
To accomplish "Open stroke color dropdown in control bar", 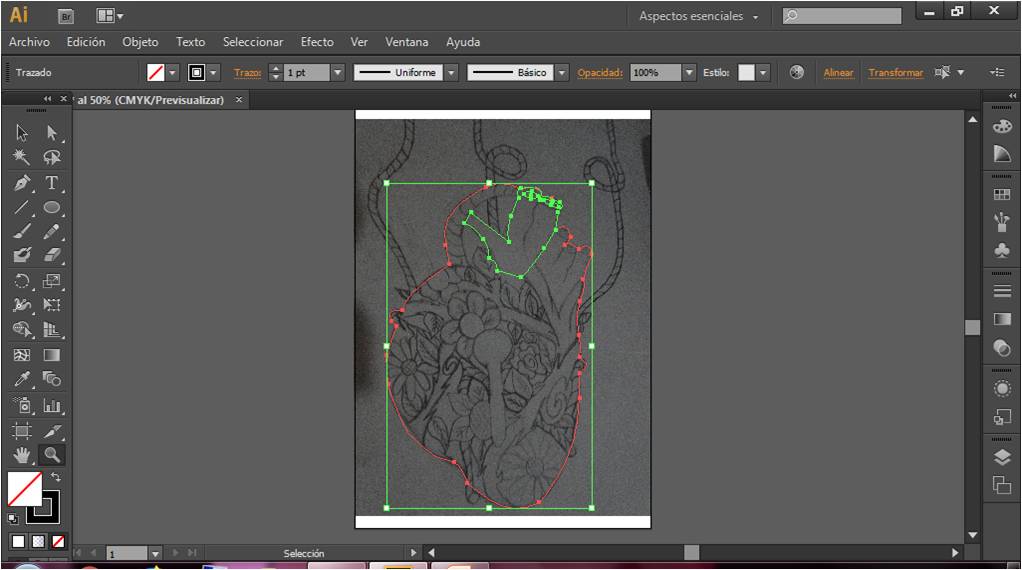I will pos(213,72).
